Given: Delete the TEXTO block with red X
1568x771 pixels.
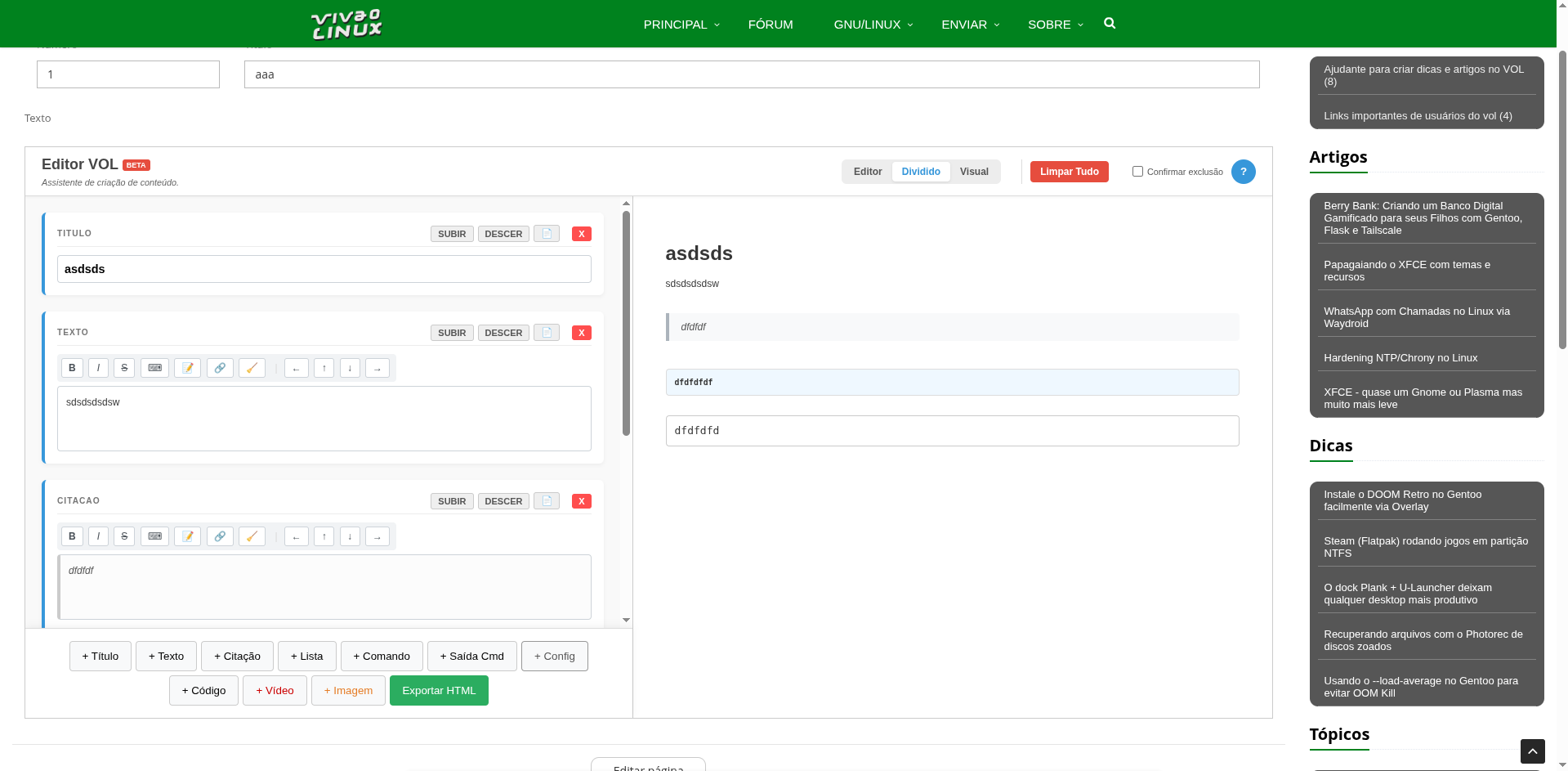Looking at the screenshot, I should 581,333.
